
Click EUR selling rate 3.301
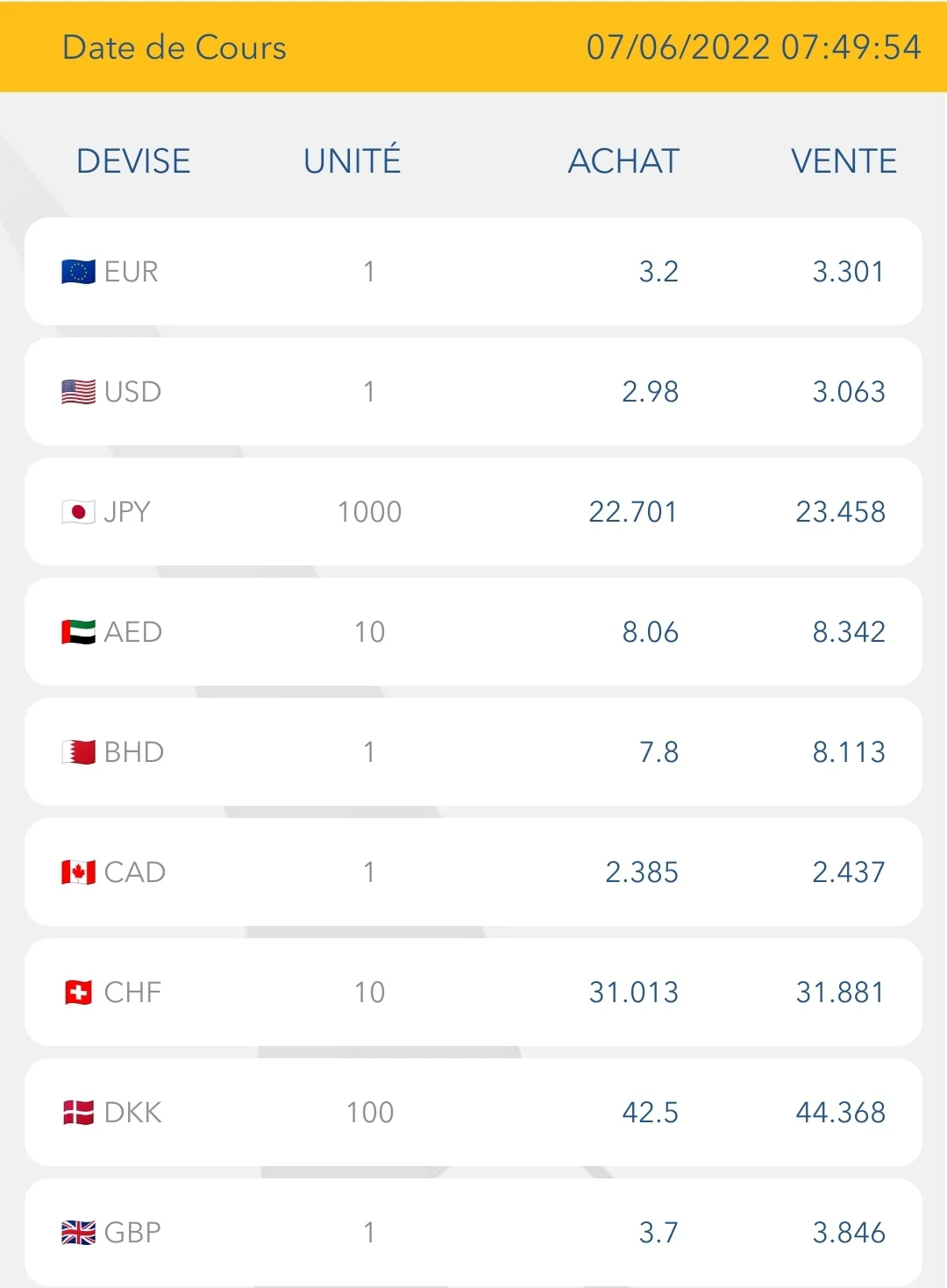(848, 272)
